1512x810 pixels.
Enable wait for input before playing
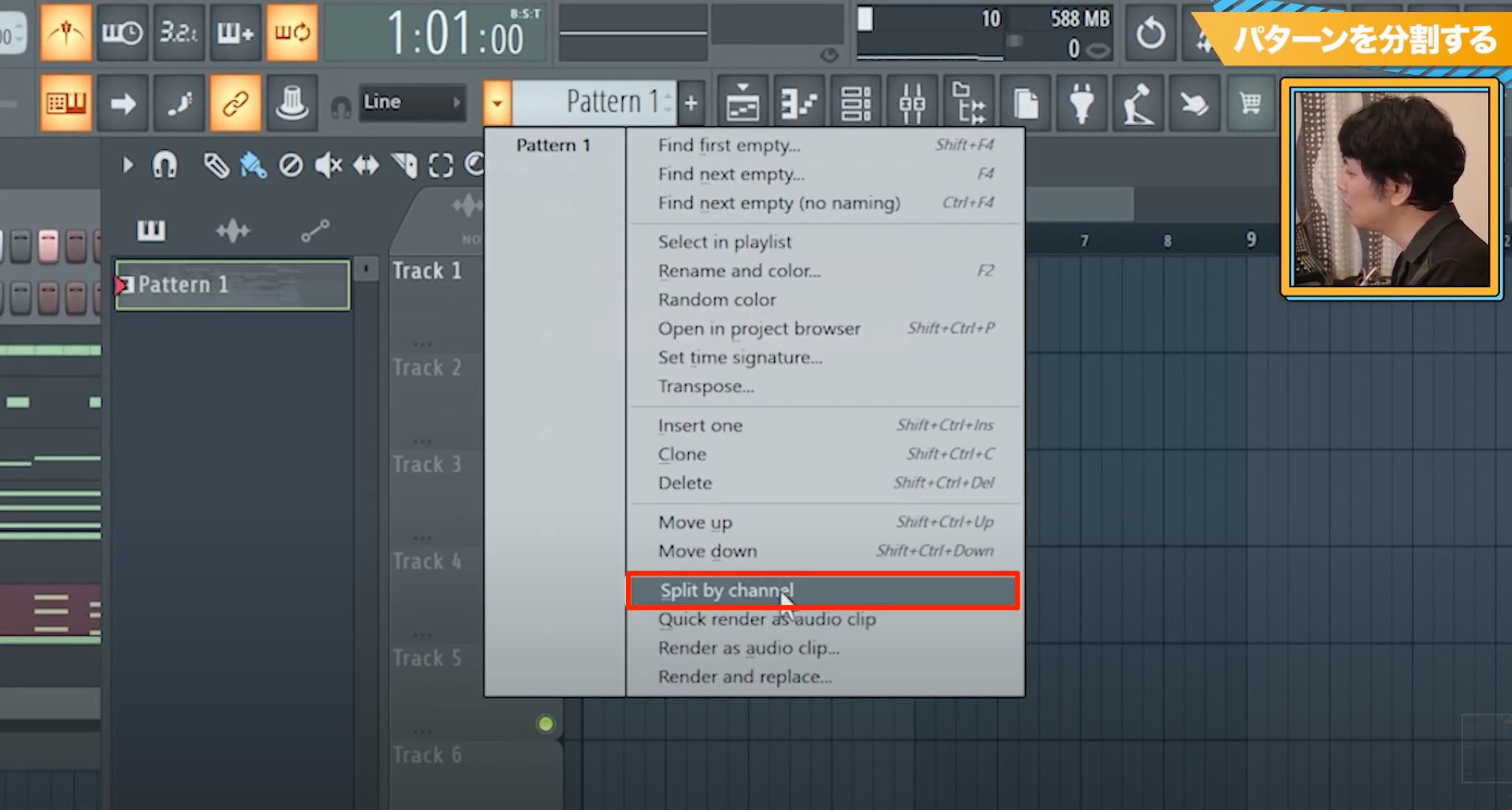pos(122,33)
